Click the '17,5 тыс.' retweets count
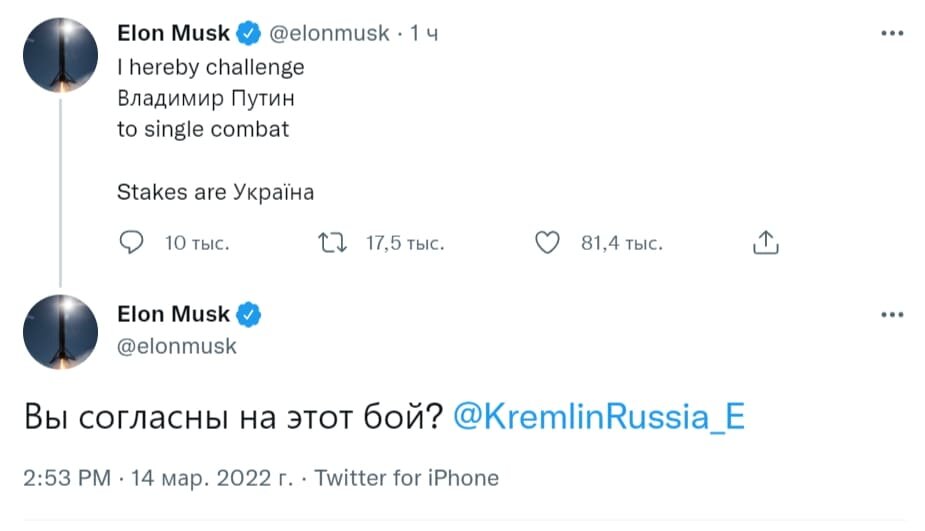This screenshot has height=531, width=925. tap(404, 243)
